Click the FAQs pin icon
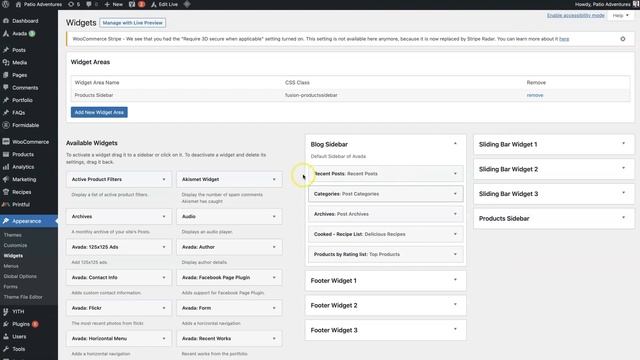 pyautogui.click(x=6, y=112)
